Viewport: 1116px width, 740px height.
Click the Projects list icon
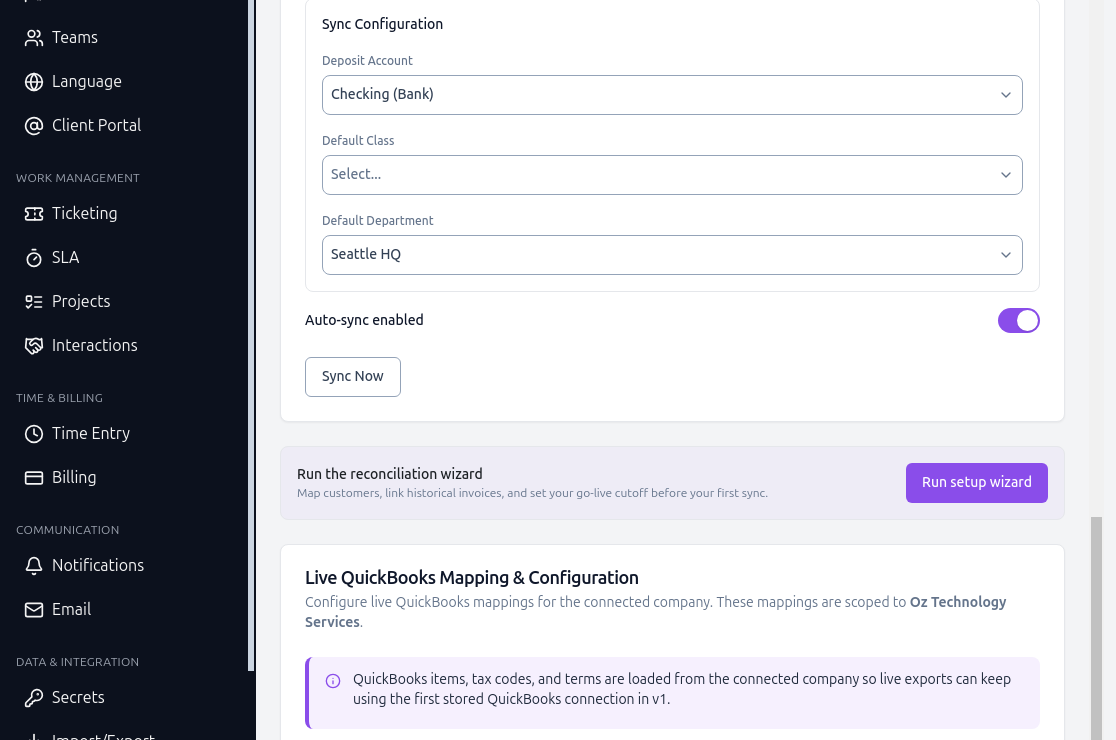click(33, 302)
